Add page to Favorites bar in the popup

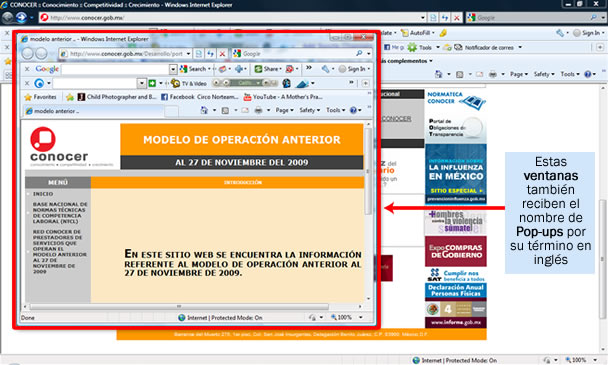pyautogui.click(x=70, y=97)
